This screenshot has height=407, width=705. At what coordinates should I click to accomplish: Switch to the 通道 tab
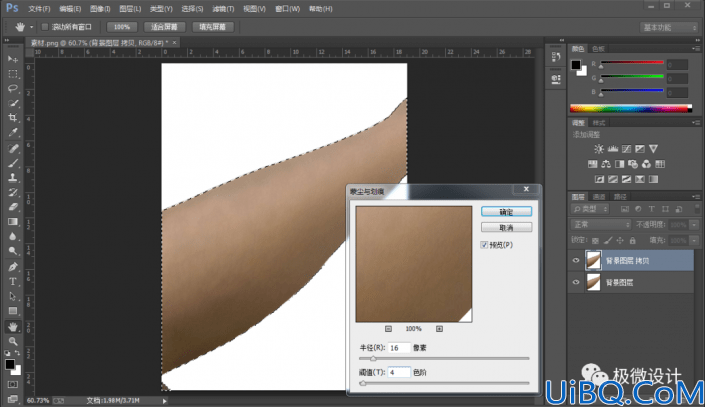[x=599, y=197]
